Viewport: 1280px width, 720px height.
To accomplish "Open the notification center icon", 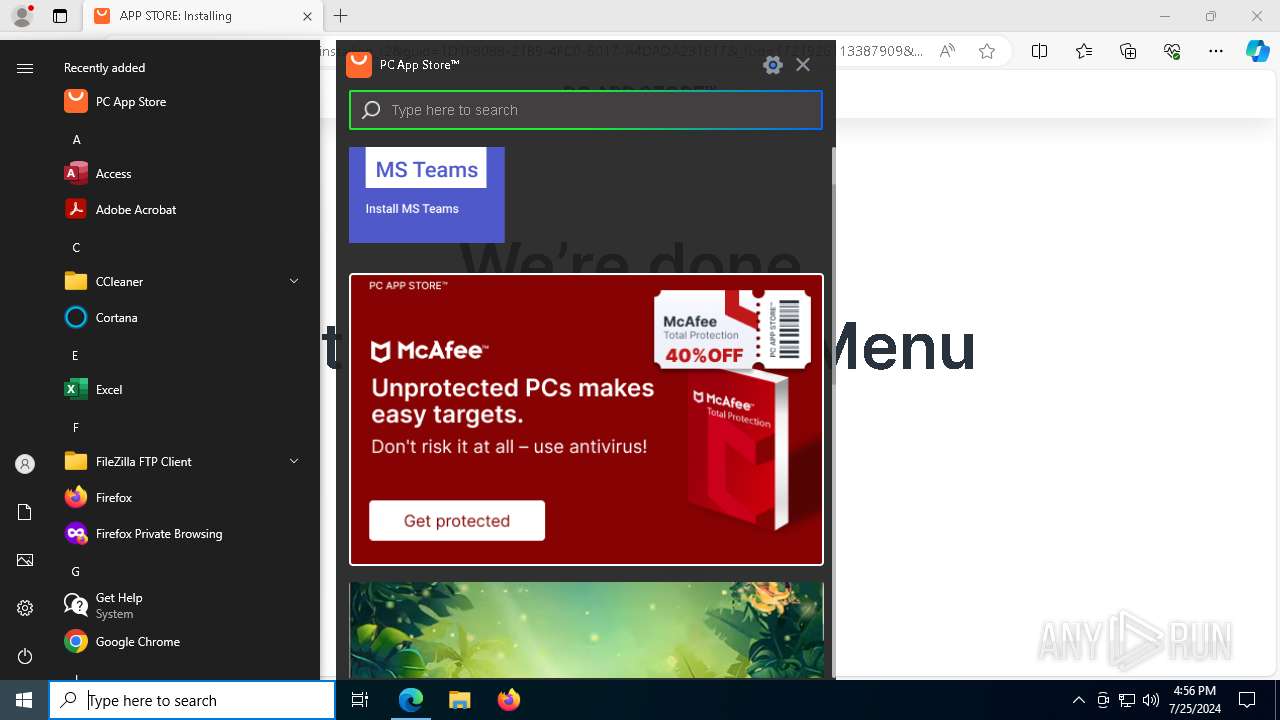I will [1247, 700].
